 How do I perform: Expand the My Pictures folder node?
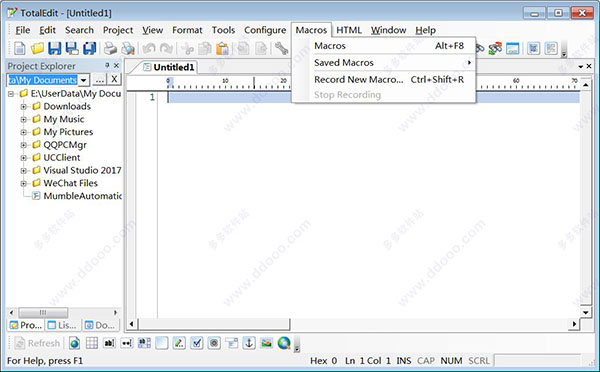pyautogui.click(x=24, y=132)
